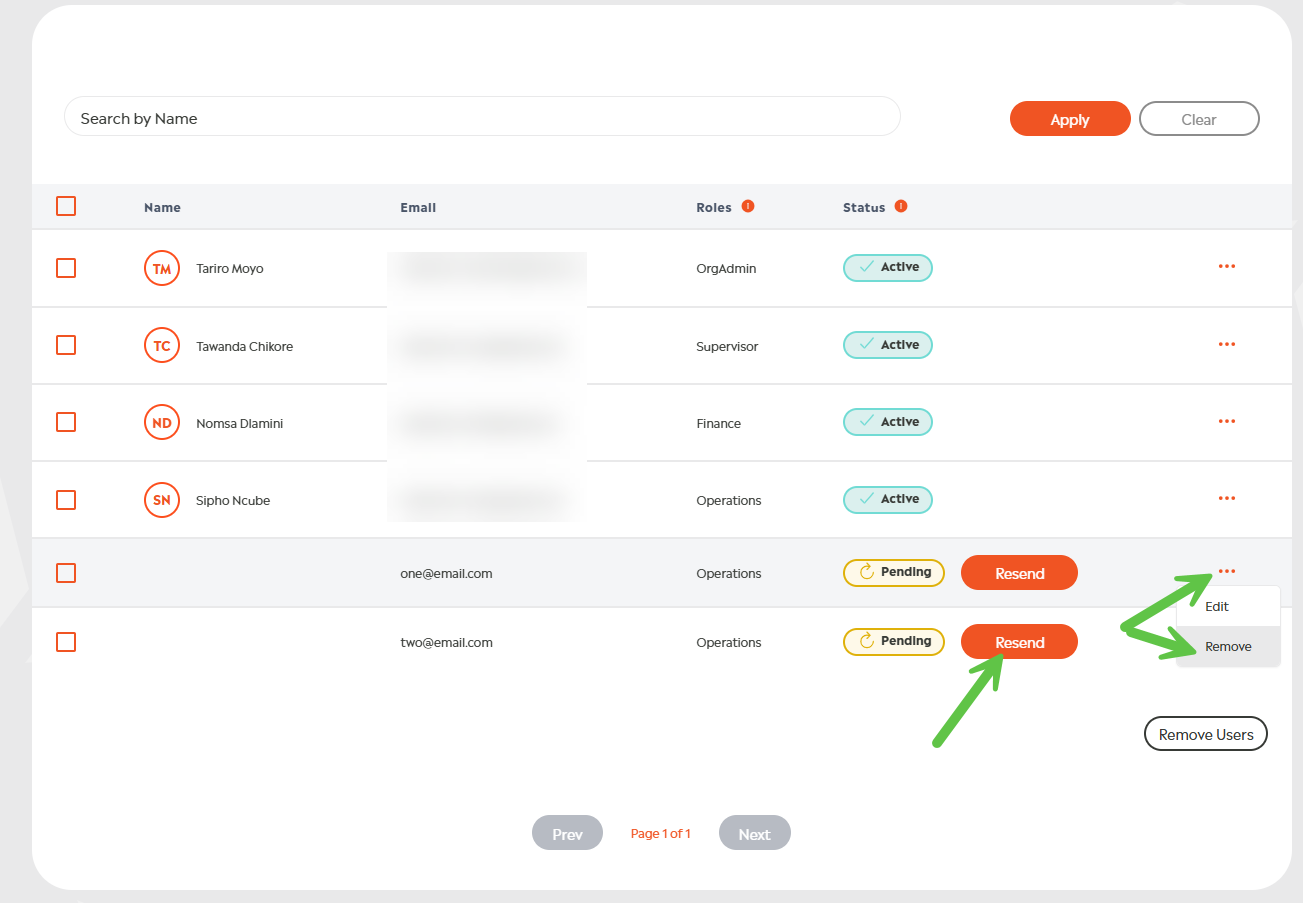
Task: Click the SN avatar for Sipho Ncube
Action: point(162,500)
